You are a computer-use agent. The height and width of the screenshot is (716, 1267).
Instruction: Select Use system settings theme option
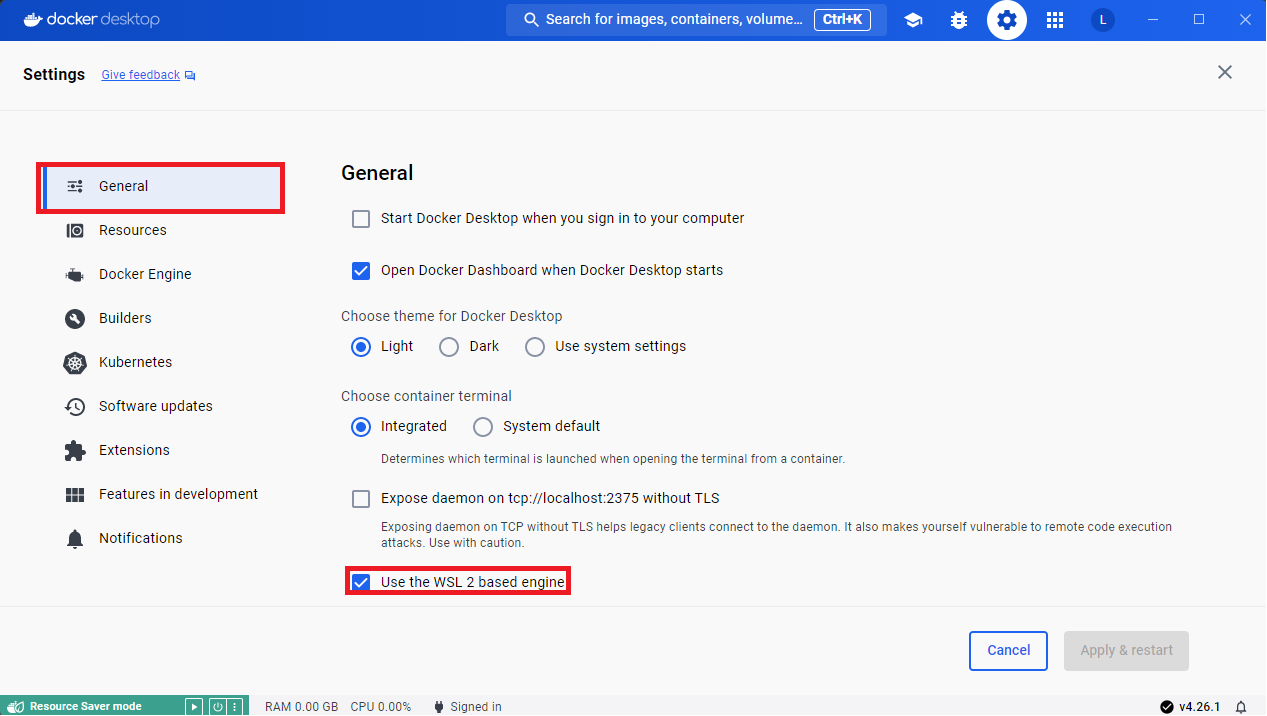535,347
